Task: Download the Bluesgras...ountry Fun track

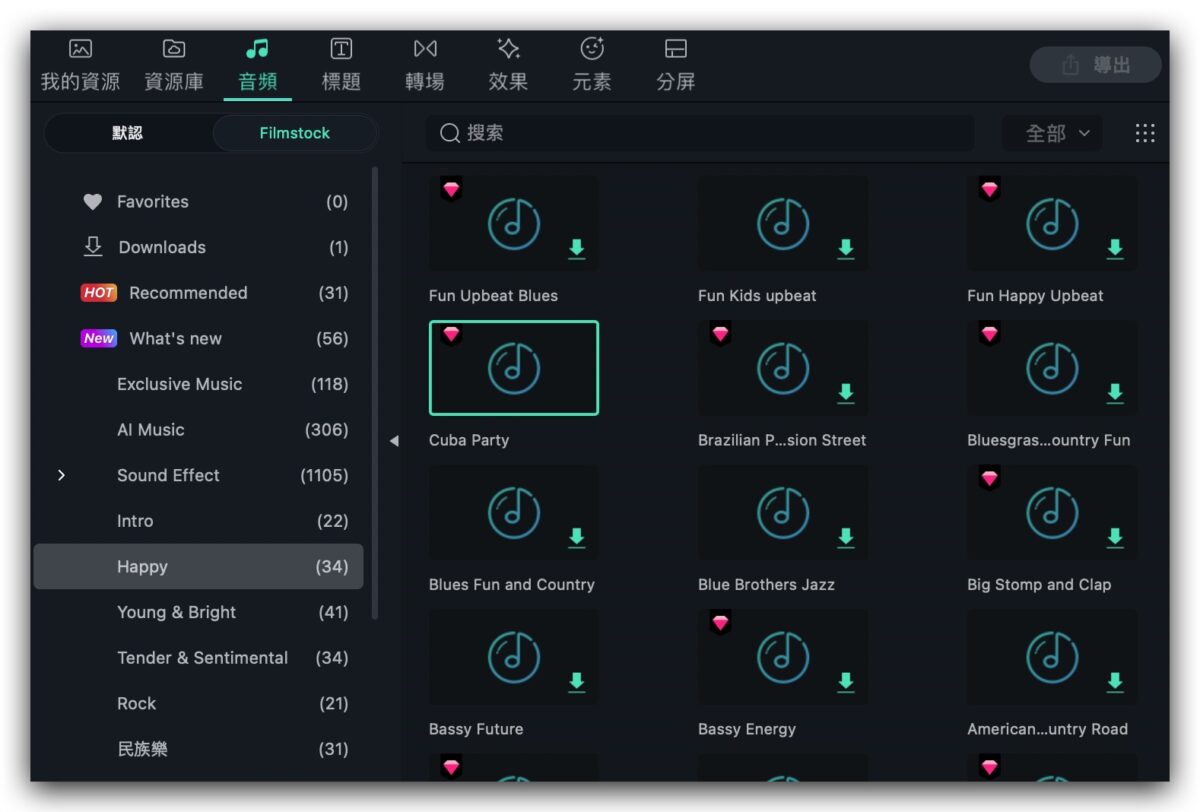Action: (1115, 393)
